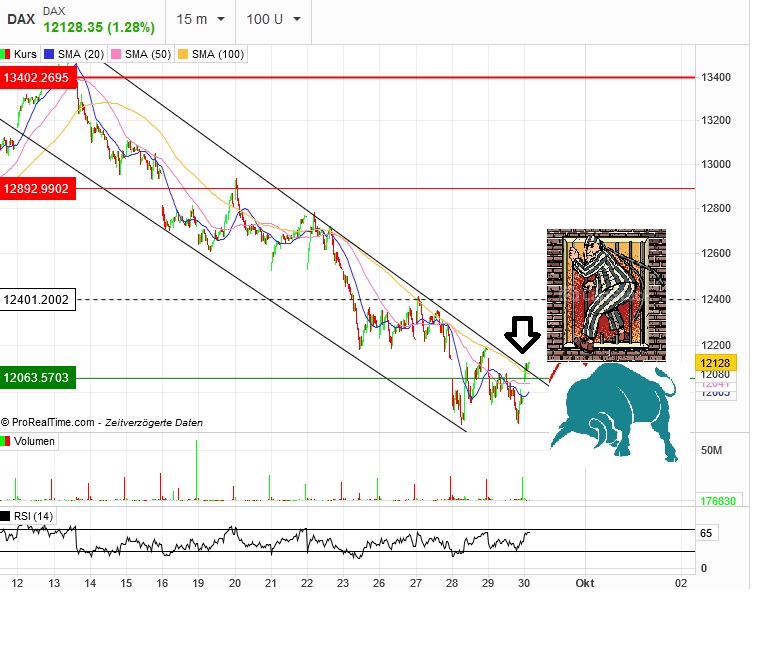Click the prisoner escaping cartoon image
Image resolution: width=758 pixels, height=646 pixels.
coord(606,295)
